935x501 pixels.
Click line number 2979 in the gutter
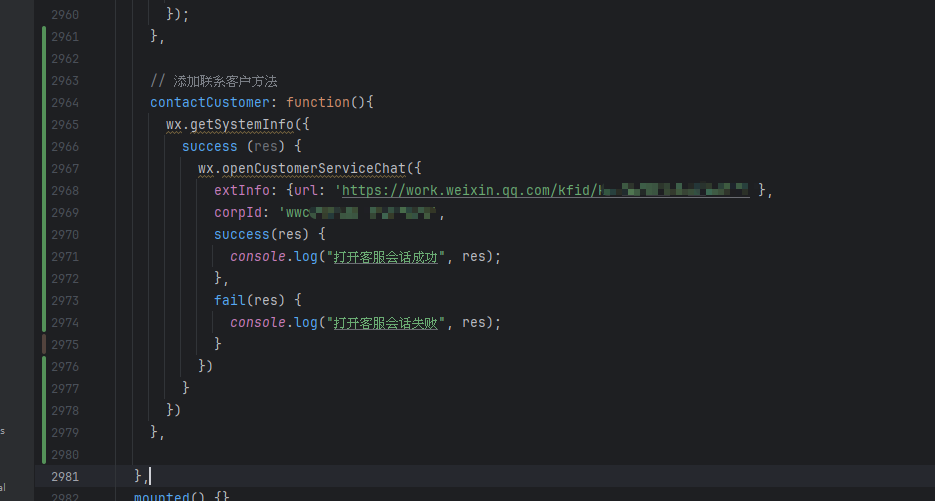click(x=65, y=433)
